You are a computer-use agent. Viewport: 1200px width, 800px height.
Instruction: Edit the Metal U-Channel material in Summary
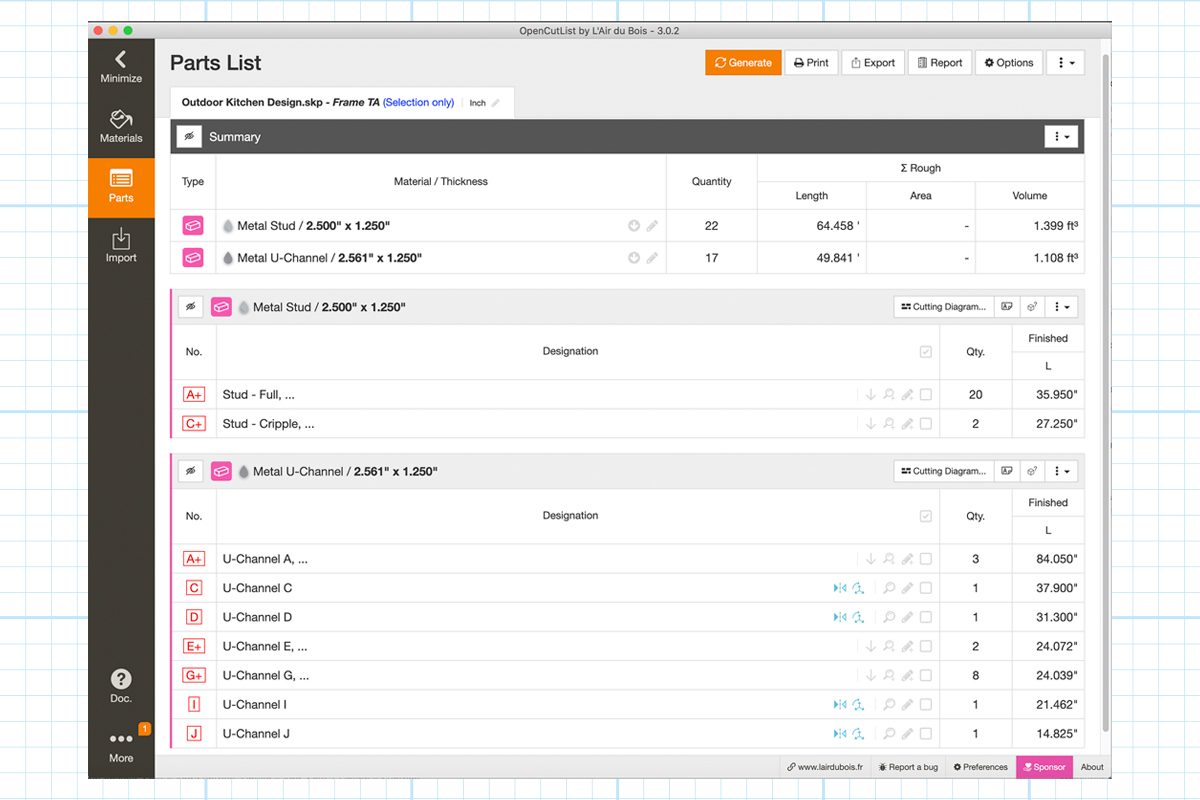coord(652,258)
